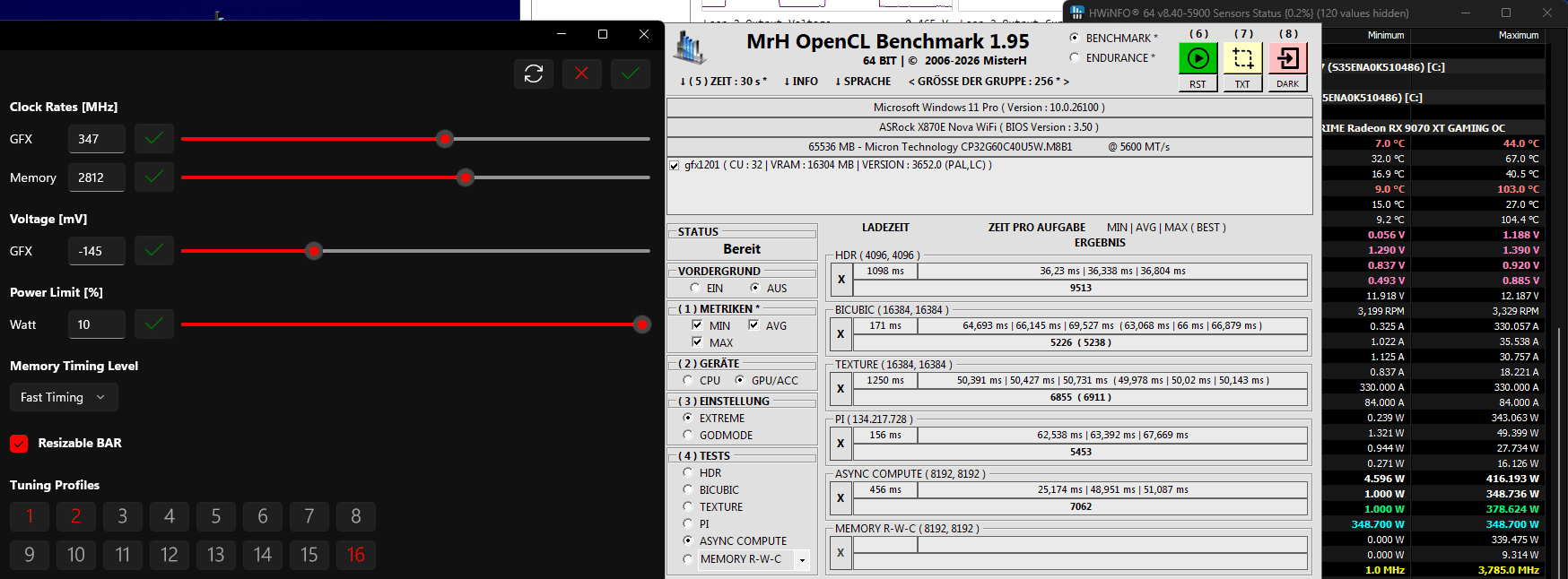
Task: Click the GFX clock slider handle
Action: (x=445, y=139)
